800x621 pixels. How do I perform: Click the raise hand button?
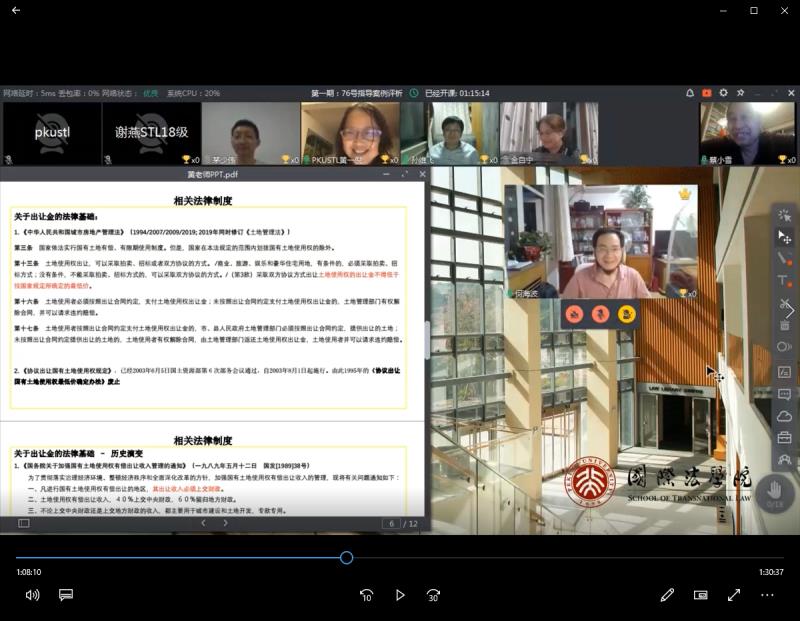pyautogui.click(x=774, y=491)
